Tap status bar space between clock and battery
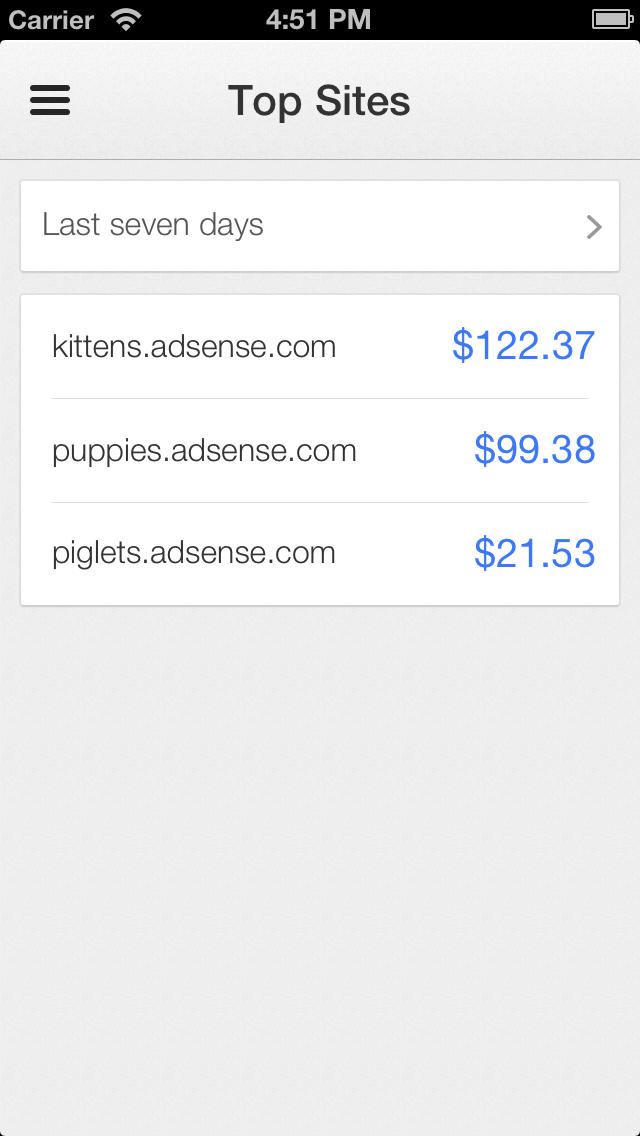Screen dimensions: 640x1136 point(480,19)
